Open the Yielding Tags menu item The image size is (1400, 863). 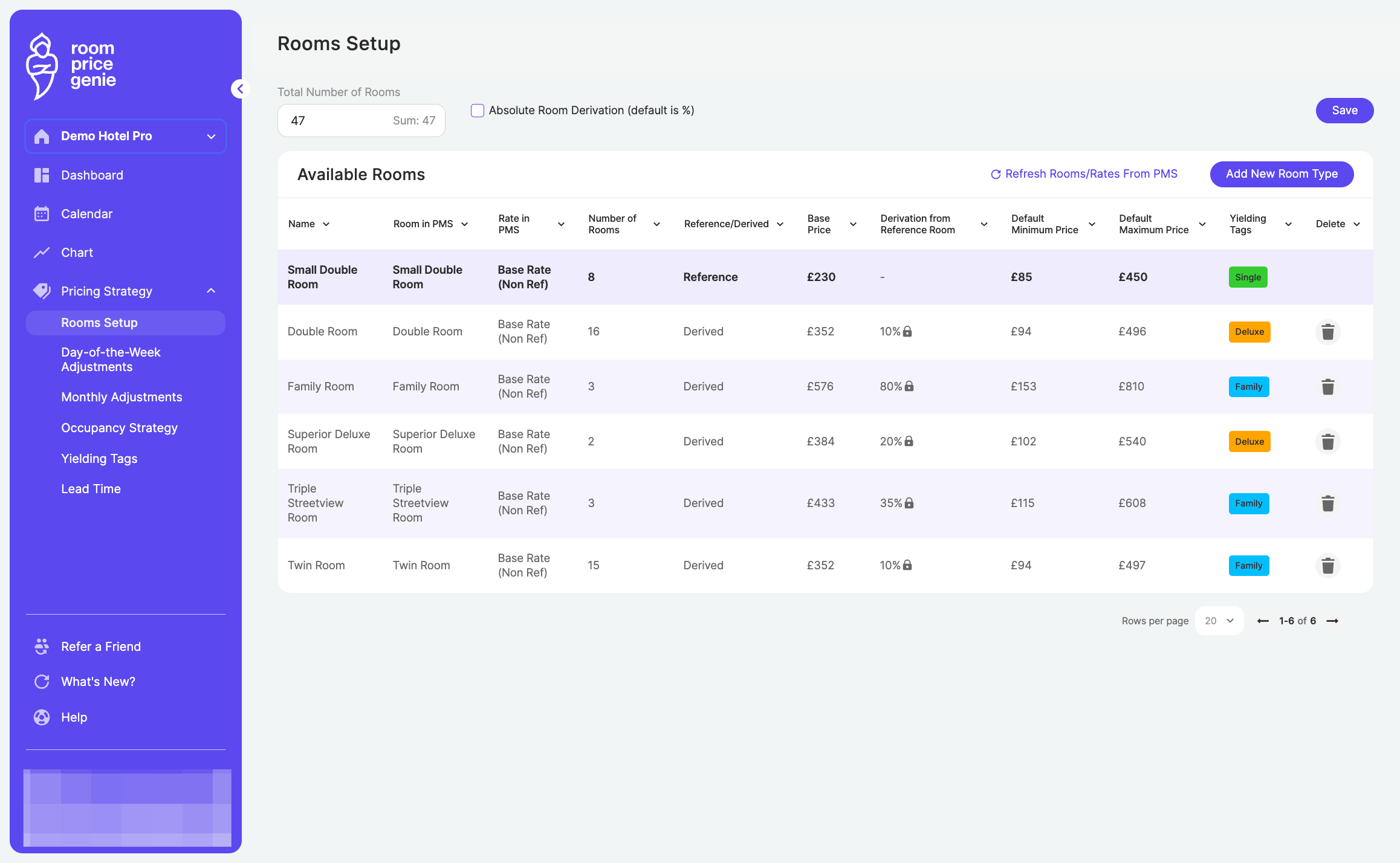(x=99, y=459)
